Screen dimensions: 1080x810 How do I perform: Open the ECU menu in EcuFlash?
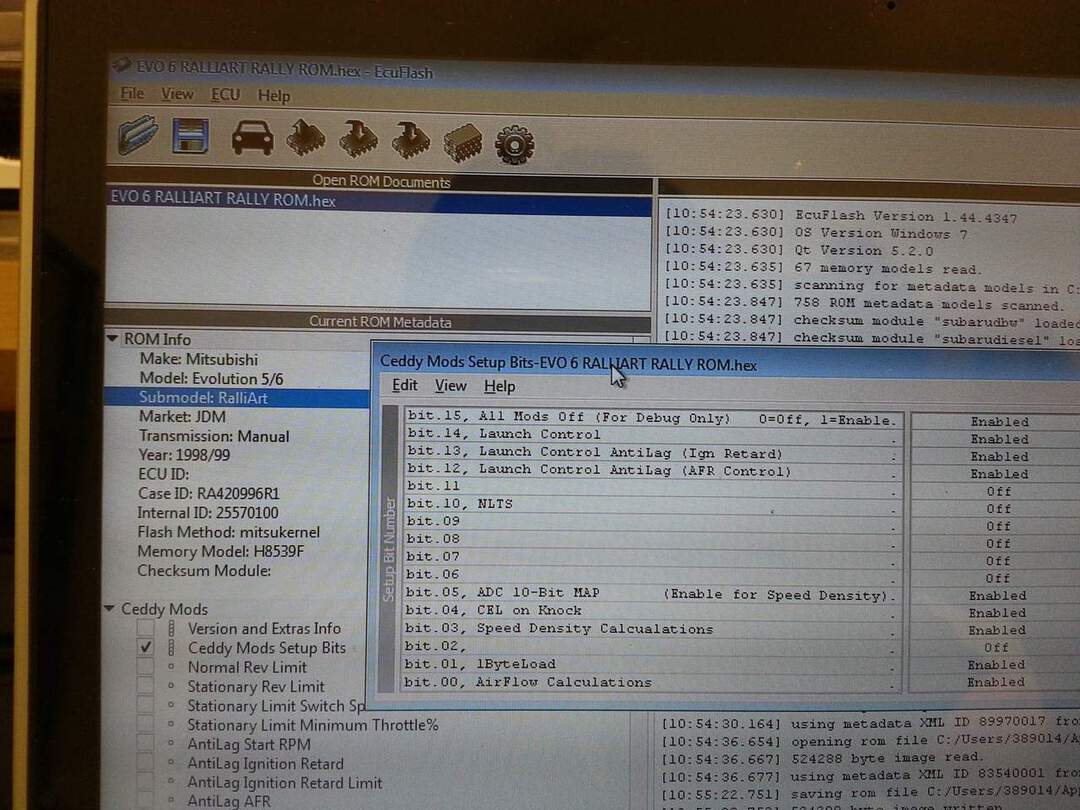[x=225, y=94]
